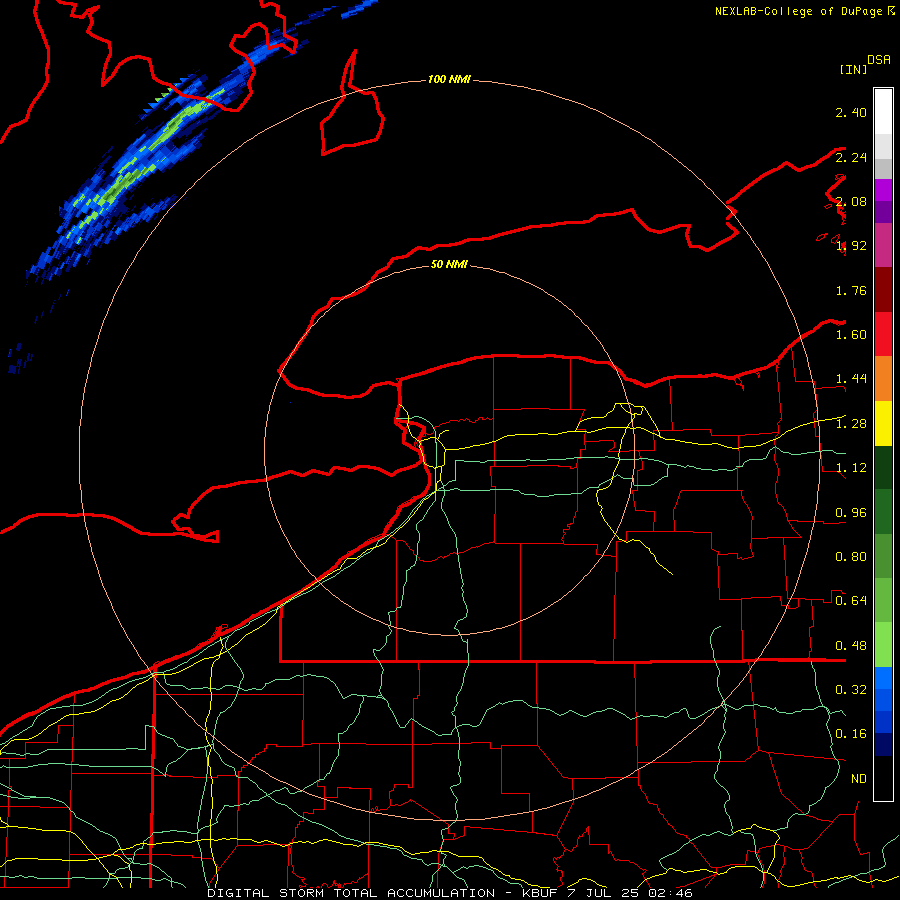
Task: Click the 1.76 legend value
Action: click(x=851, y=290)
